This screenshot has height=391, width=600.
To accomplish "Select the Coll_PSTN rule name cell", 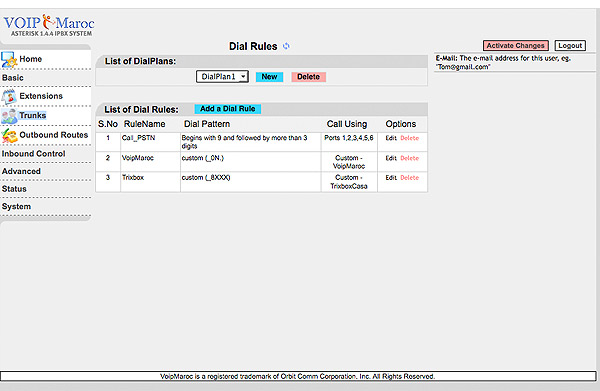I will (150, 142).
